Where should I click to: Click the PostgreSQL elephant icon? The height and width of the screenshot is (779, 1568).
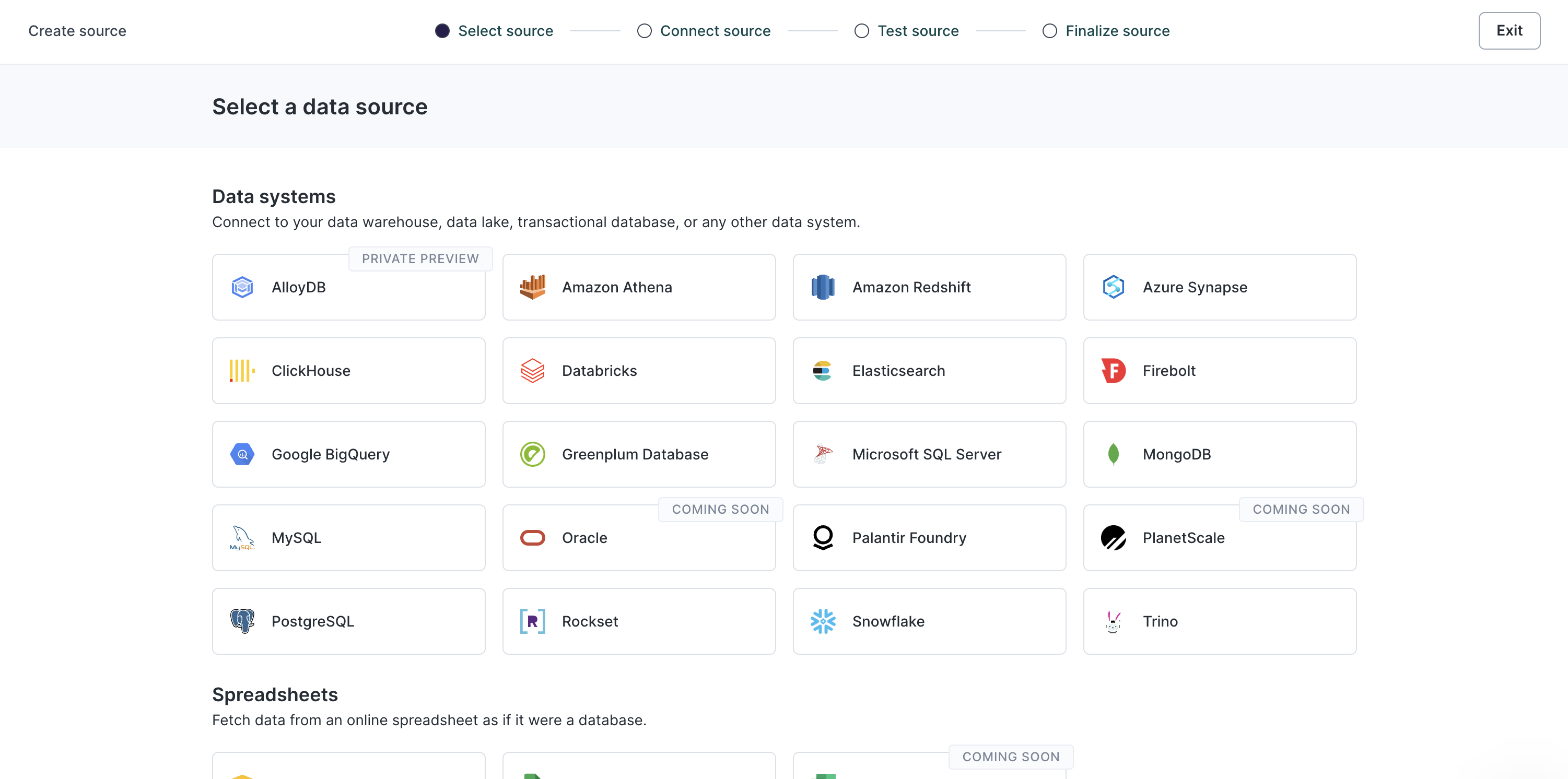(x=242, y=621)
